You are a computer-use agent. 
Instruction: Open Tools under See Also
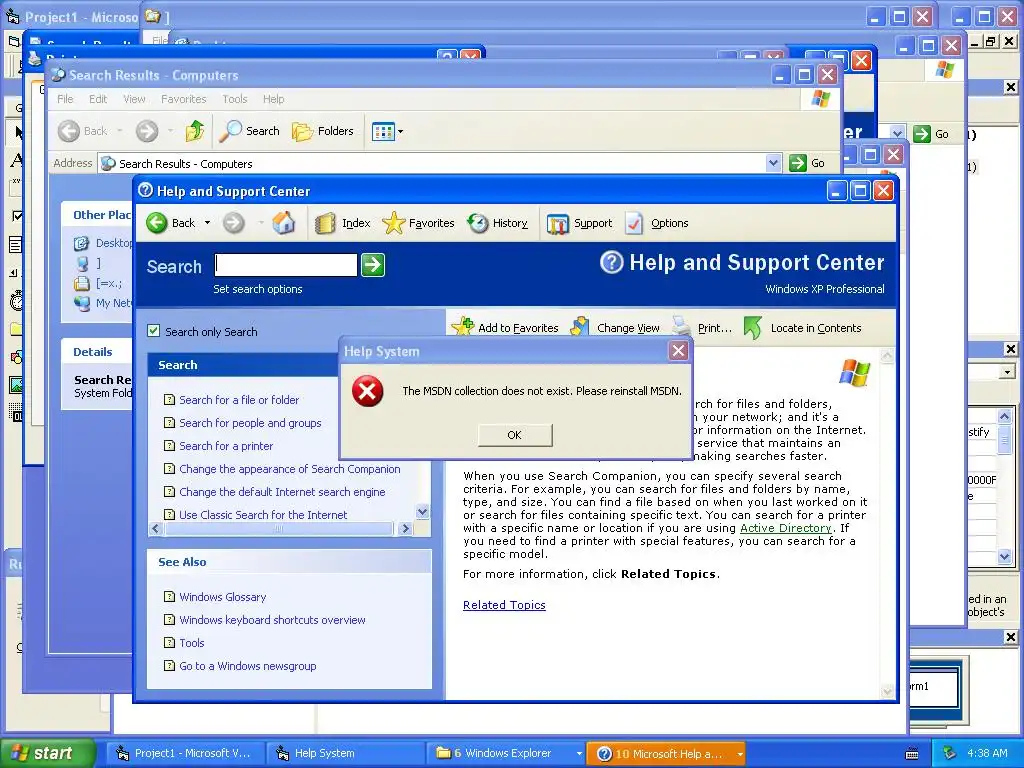[191, 643]
